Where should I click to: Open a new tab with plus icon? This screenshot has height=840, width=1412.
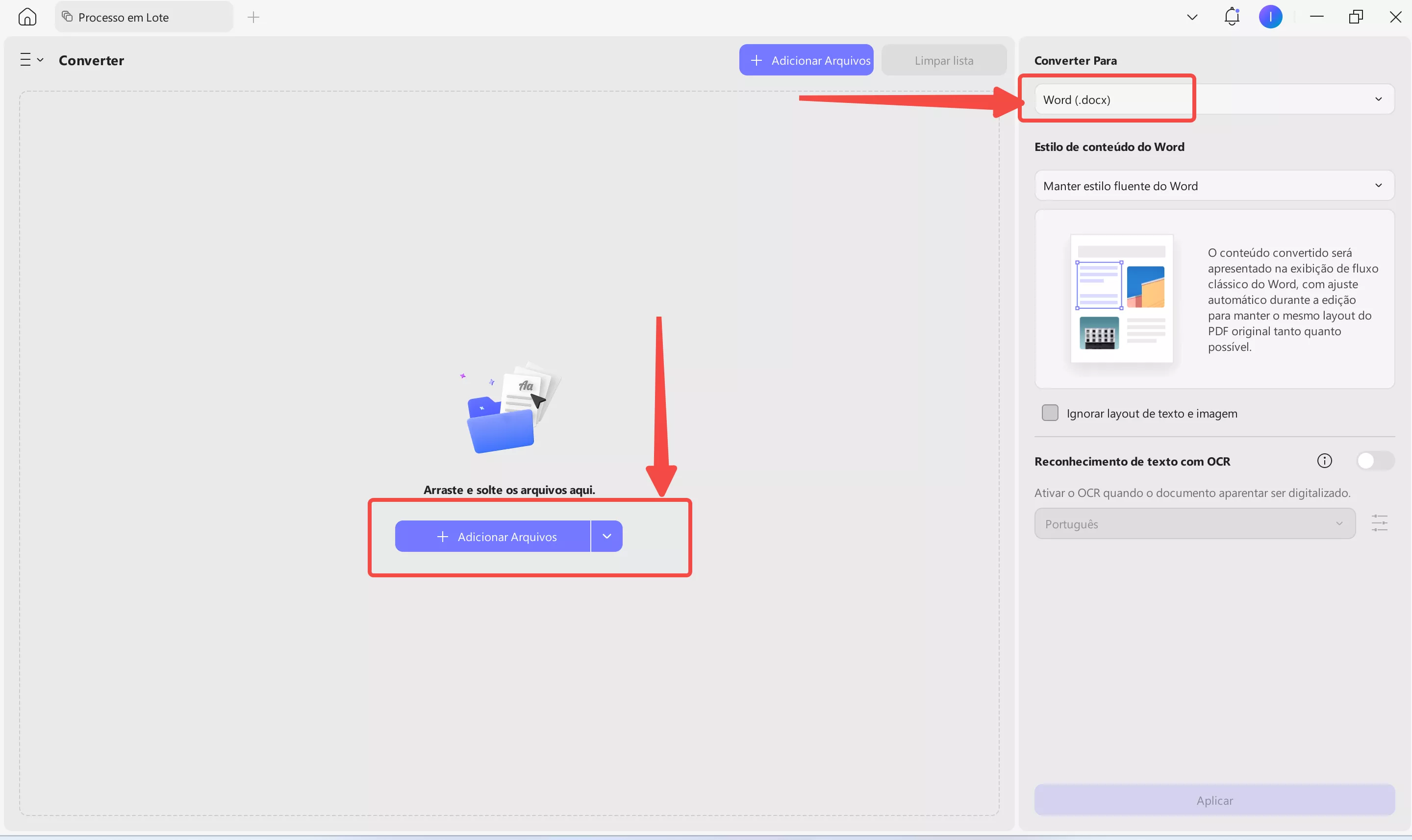253,16
